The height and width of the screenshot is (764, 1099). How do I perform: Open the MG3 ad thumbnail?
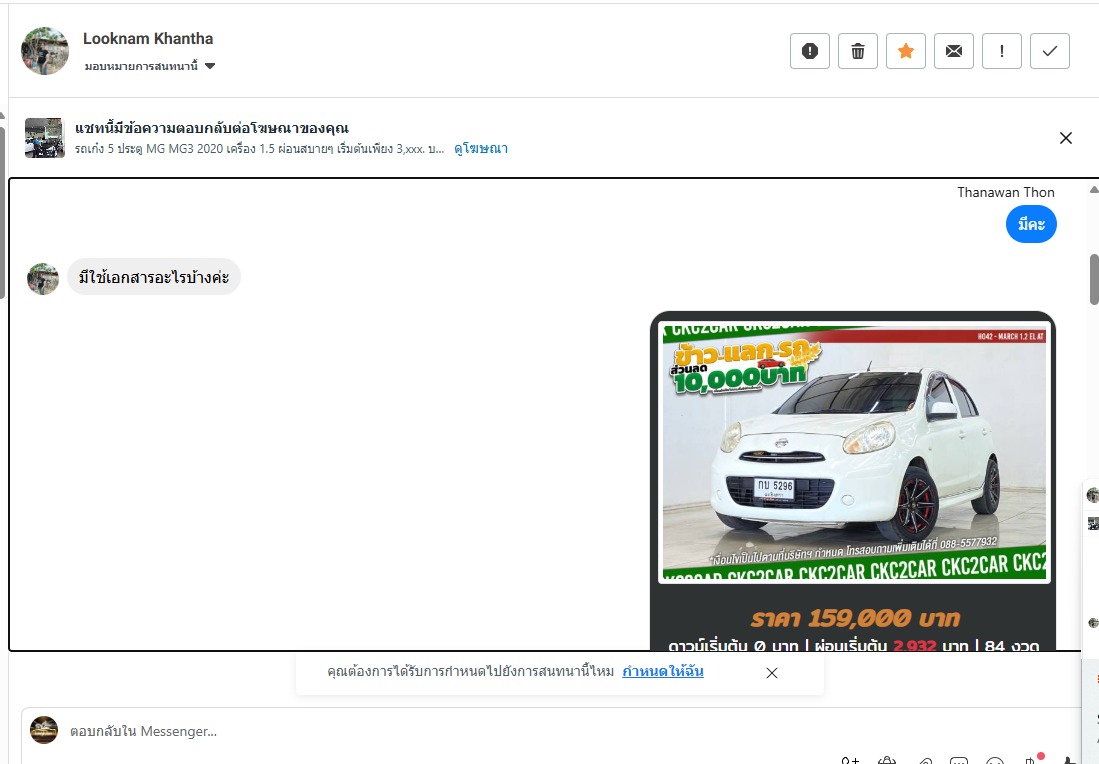point(45,137)
